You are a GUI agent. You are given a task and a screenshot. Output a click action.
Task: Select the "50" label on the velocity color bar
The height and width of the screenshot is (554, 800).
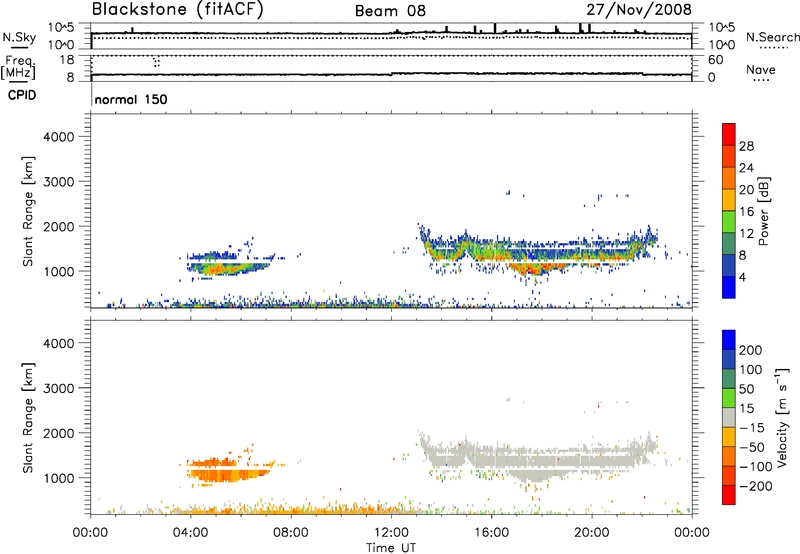pos(746,389)
